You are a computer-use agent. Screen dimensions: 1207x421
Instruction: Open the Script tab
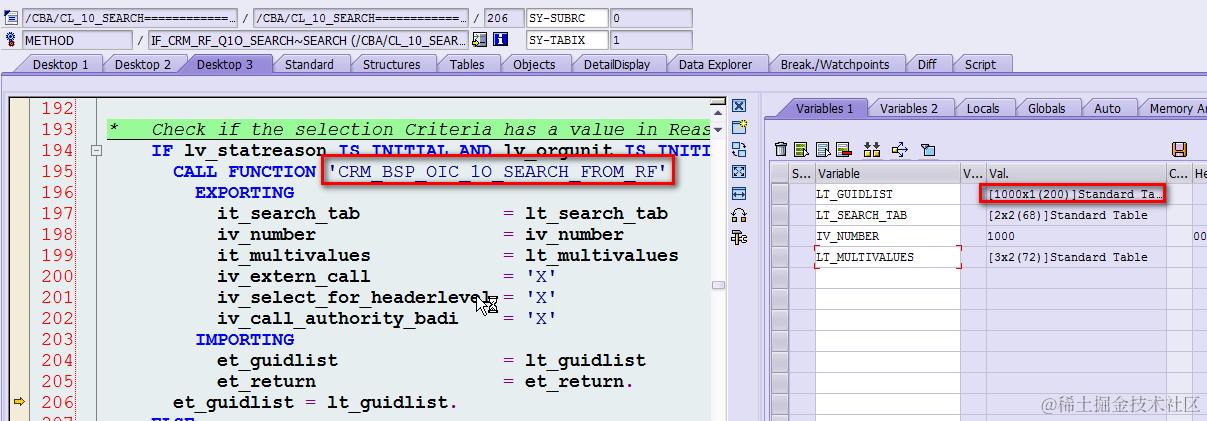point(980,64)
